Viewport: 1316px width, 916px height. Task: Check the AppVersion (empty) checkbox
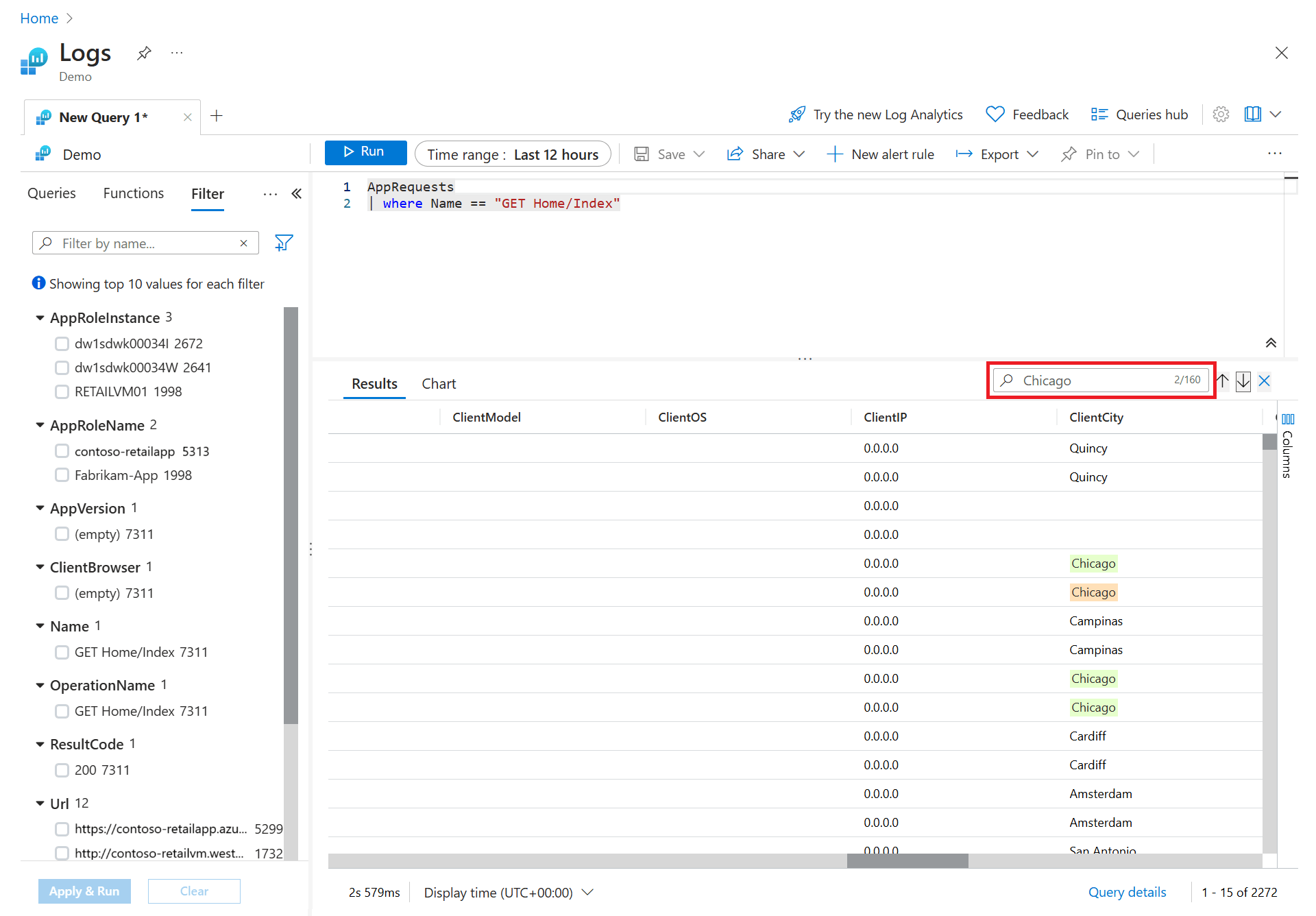[x=62, y=534]
